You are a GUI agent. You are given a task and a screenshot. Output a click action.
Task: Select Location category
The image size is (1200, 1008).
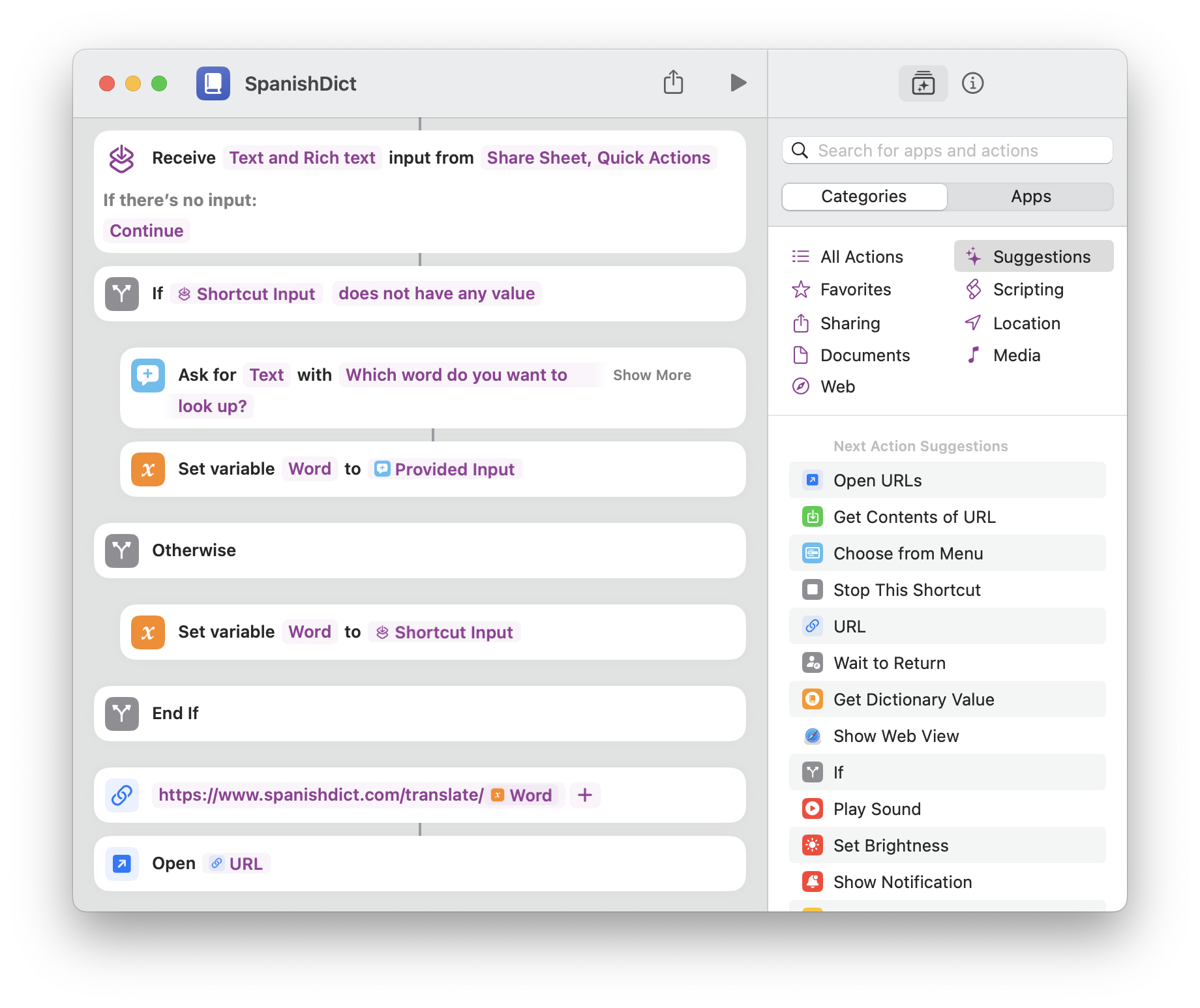click(x=1013, y=323)
